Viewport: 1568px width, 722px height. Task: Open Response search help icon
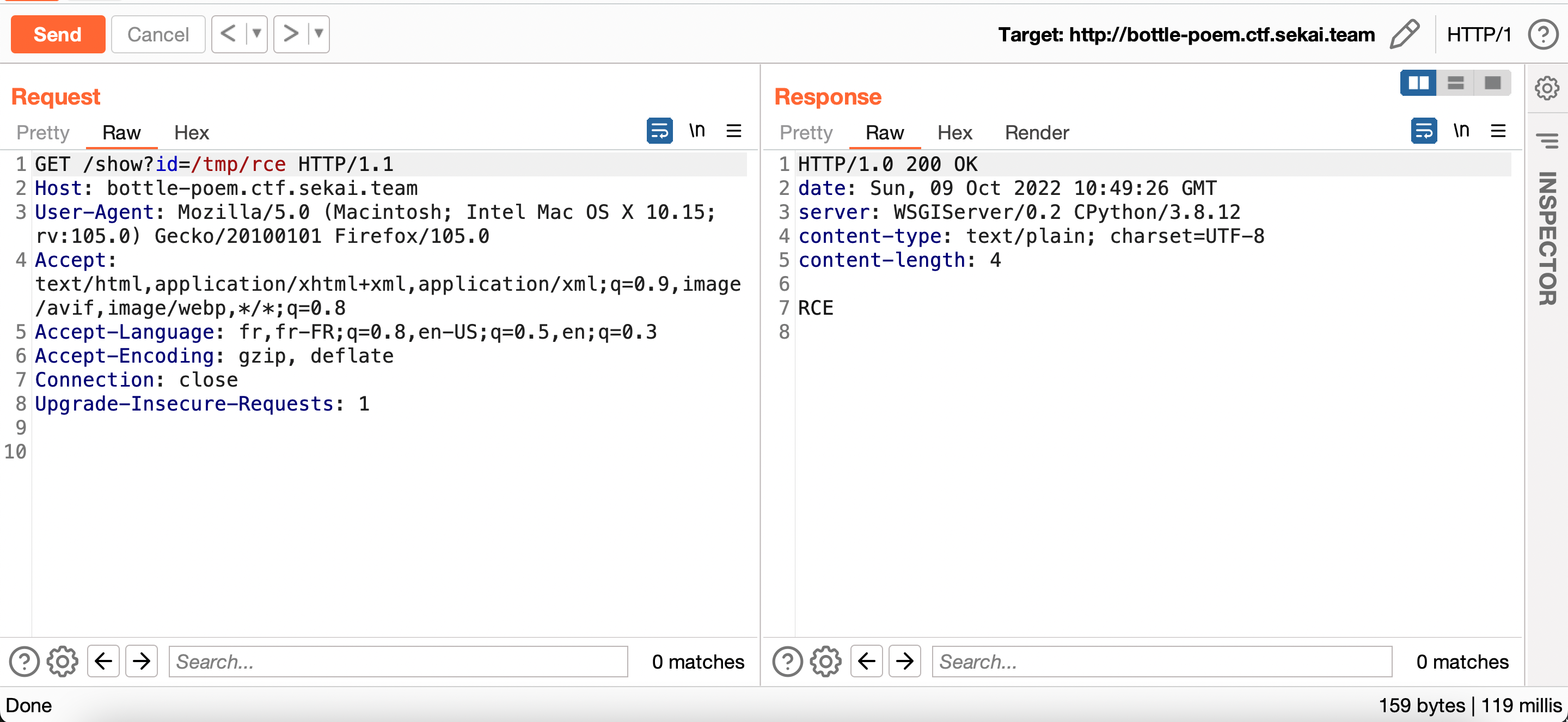pyautogui.click(x=788, y=662)
